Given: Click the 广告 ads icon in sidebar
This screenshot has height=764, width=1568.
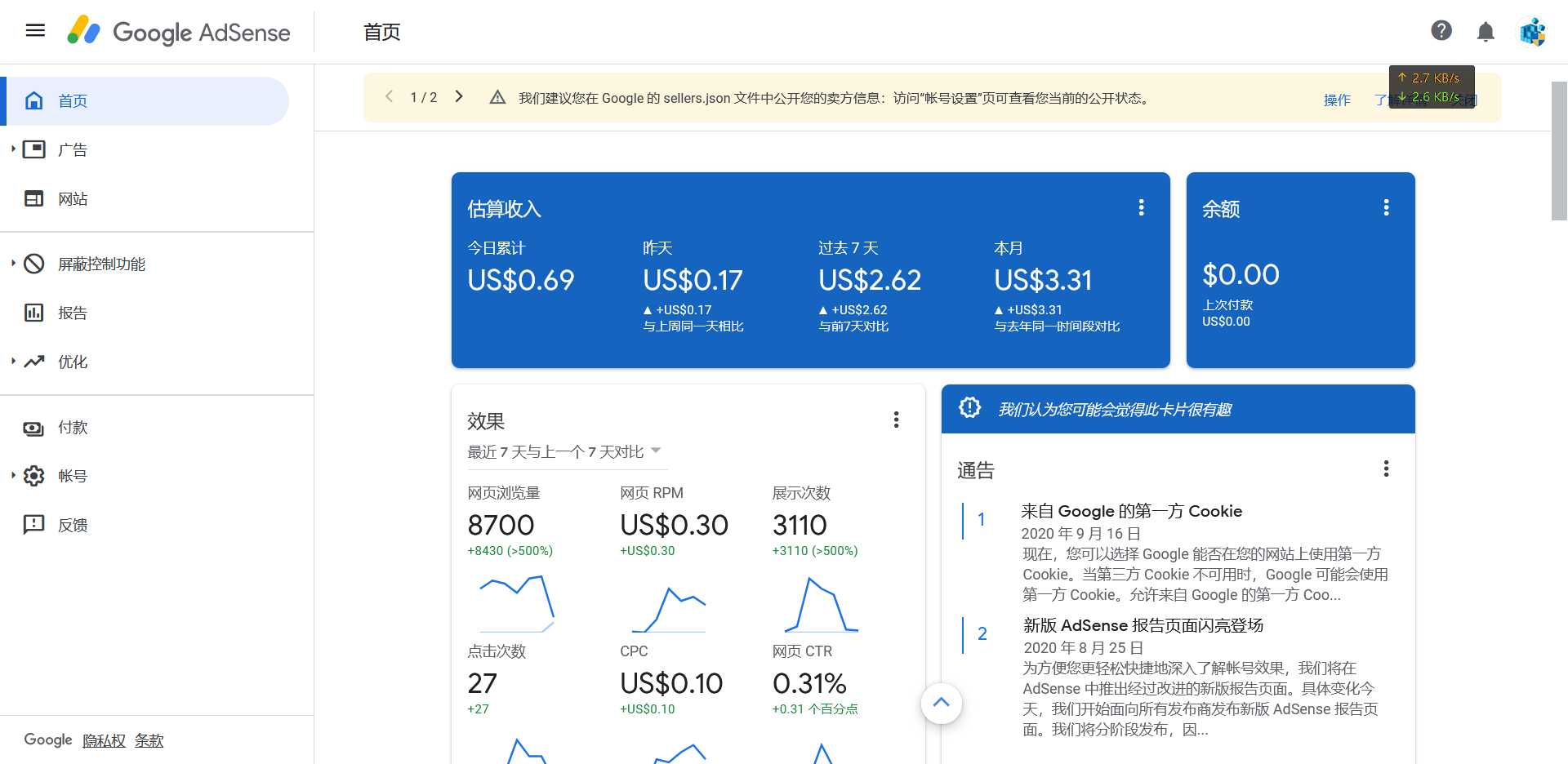Looking at the screenshot, I should pos(33,149).
